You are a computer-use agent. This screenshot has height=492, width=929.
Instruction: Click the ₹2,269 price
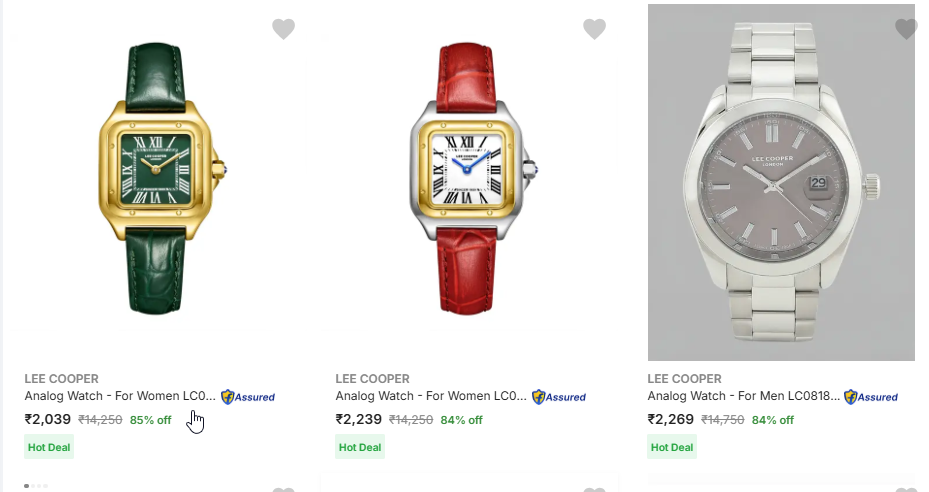671,420
